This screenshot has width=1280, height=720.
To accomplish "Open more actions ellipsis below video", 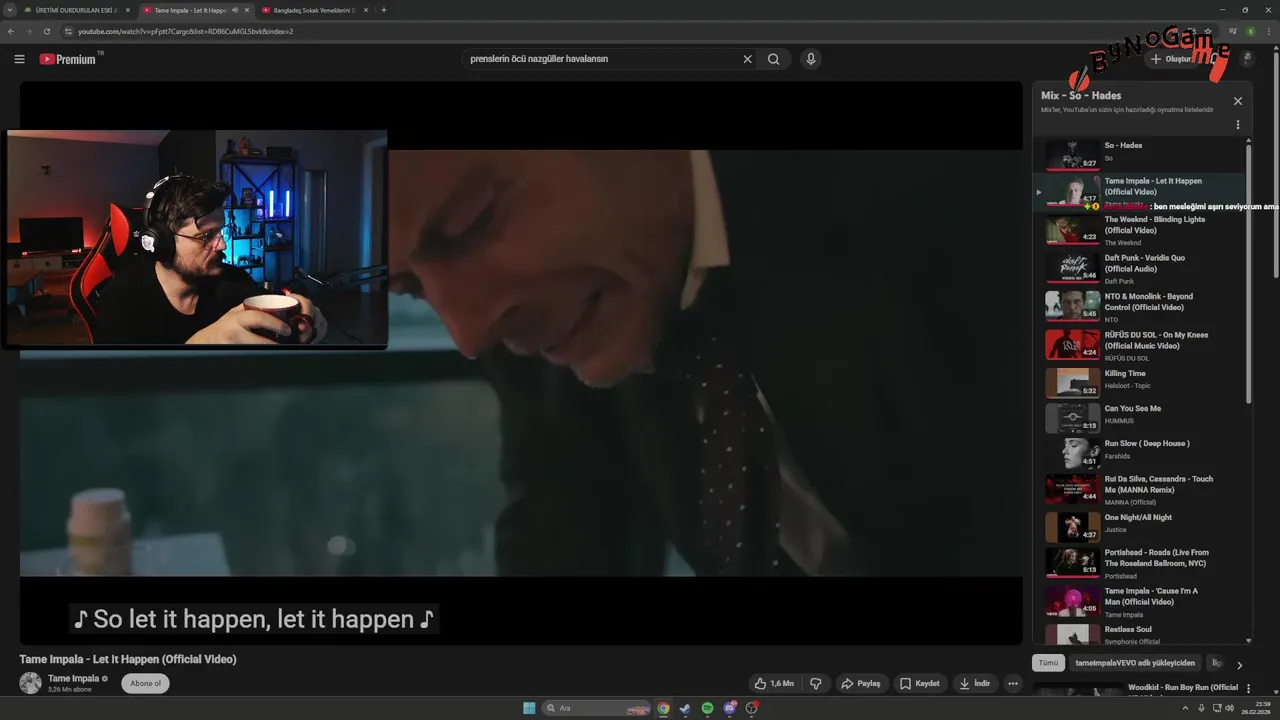I will pos(1013,683).
